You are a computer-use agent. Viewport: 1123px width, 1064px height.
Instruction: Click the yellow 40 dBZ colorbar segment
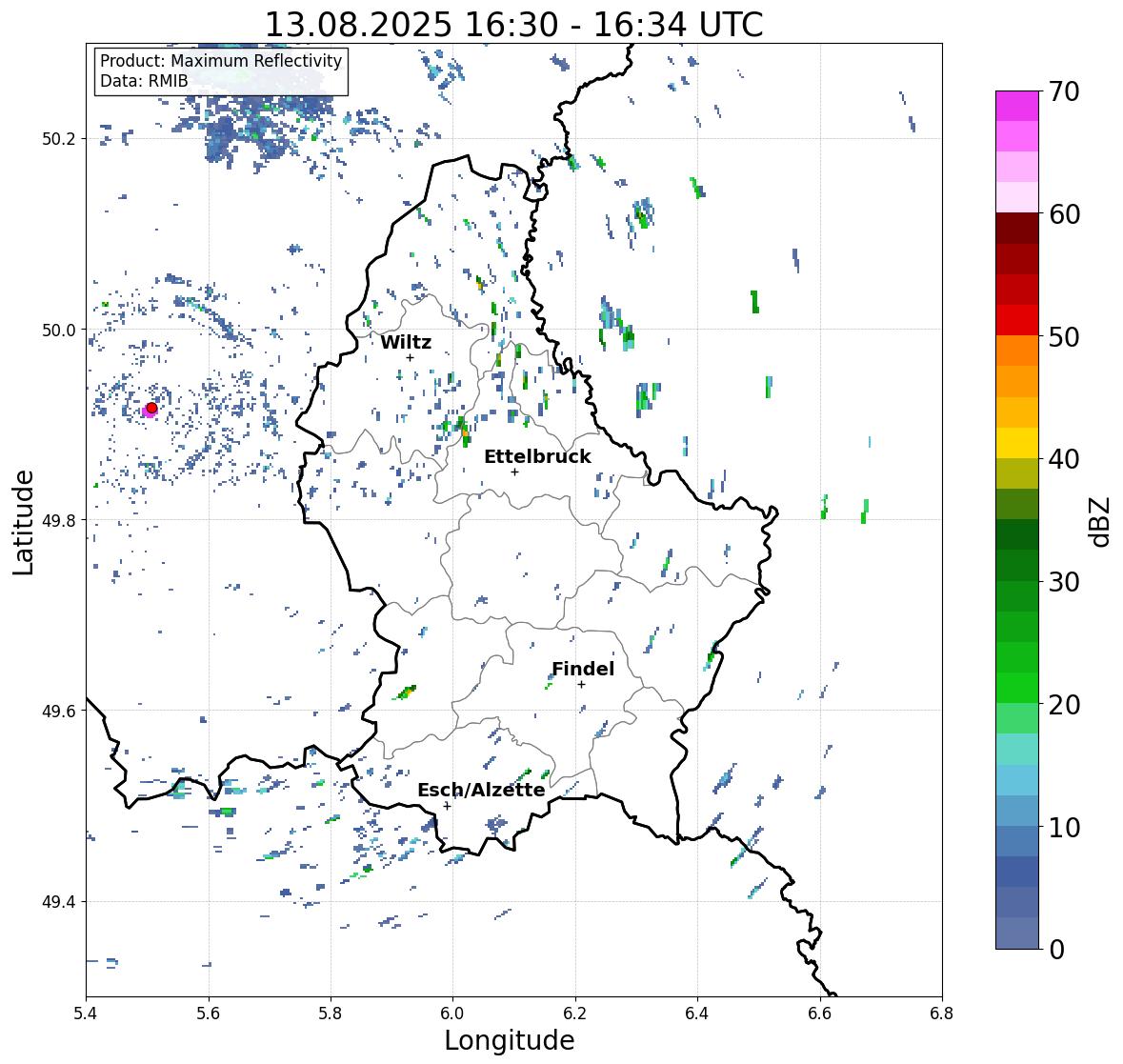coord(1017,443)
